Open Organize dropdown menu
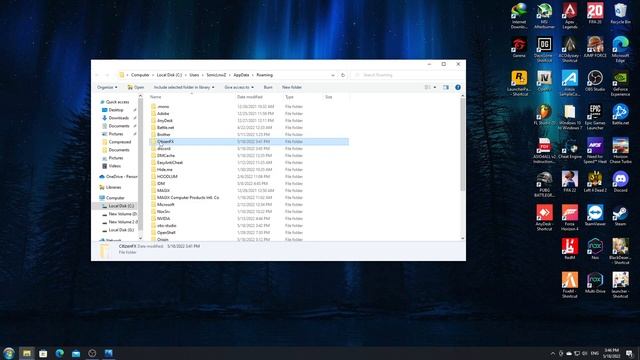 point(107,87)
